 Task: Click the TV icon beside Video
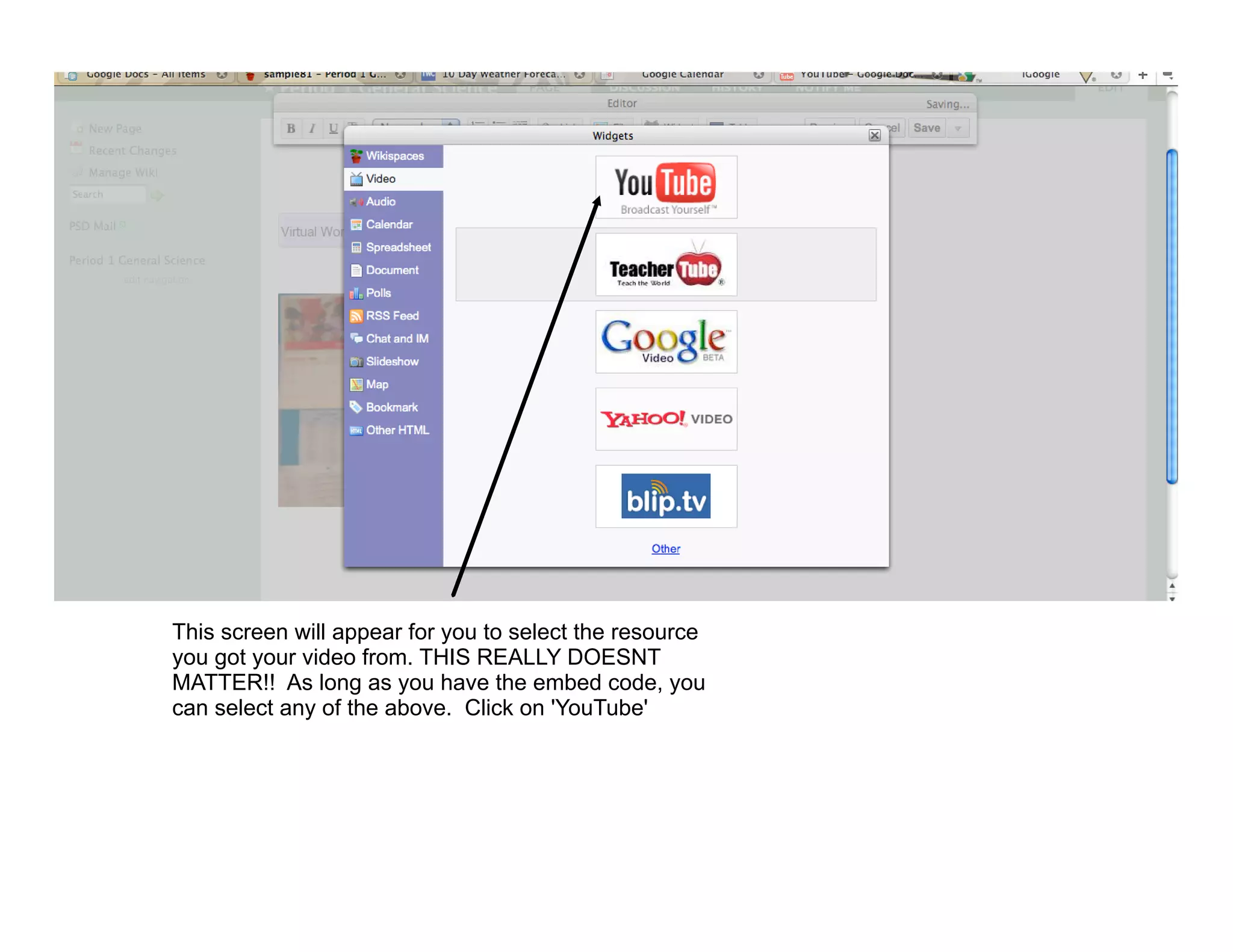click(356, 179)
